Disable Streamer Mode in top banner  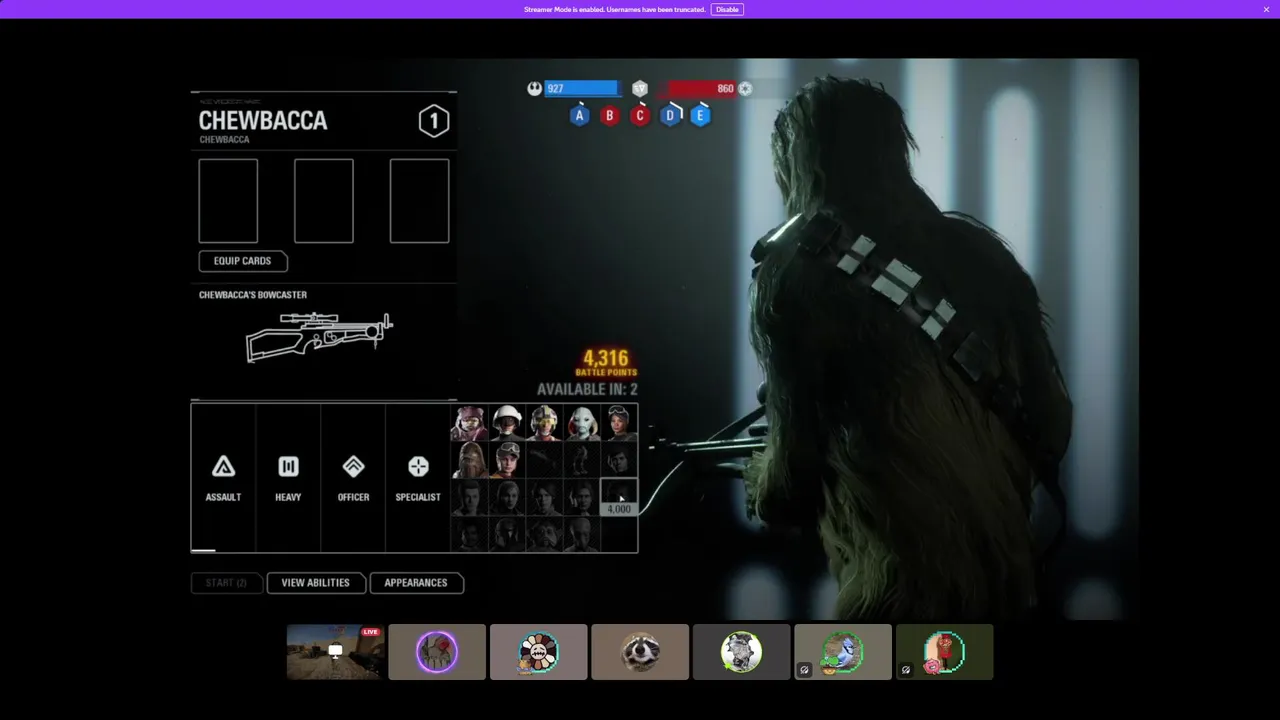pos(727,9)
